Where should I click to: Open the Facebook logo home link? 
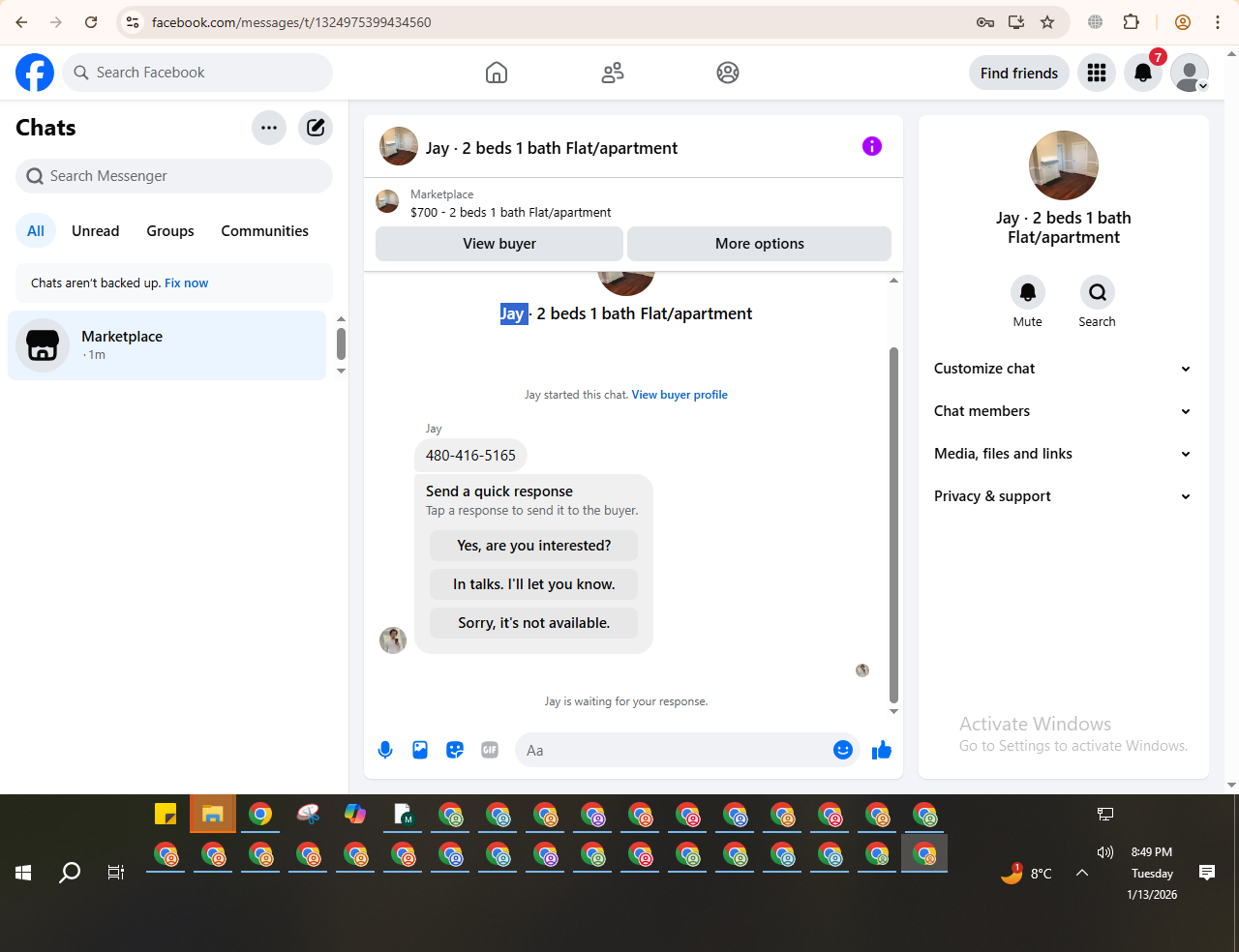coord(35,73)
